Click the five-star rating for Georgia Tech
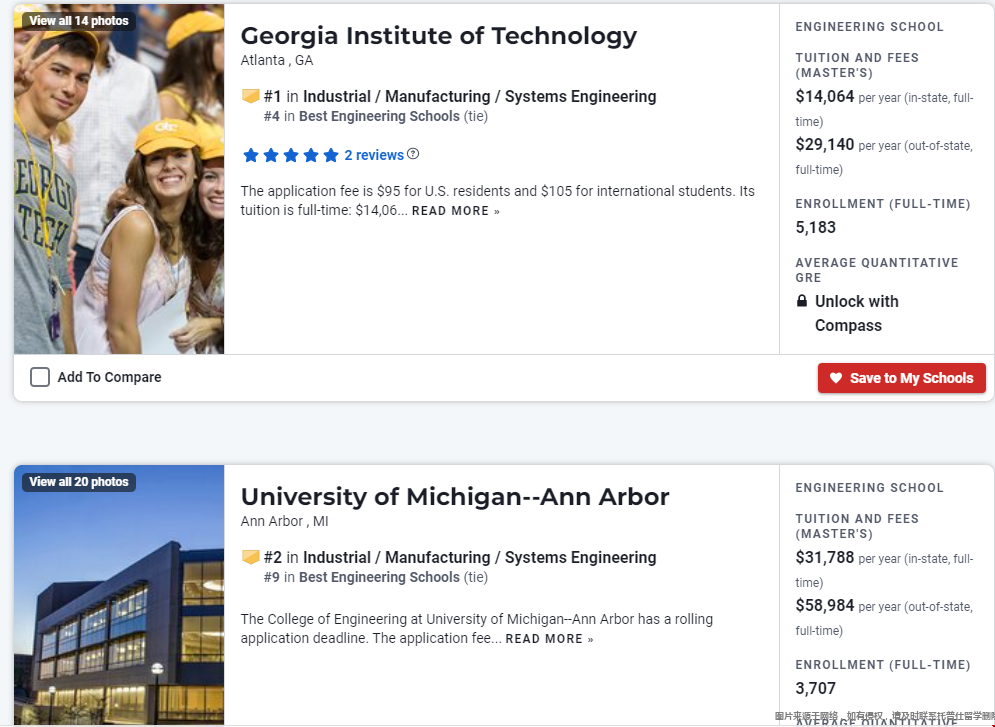 coord(290,155)
